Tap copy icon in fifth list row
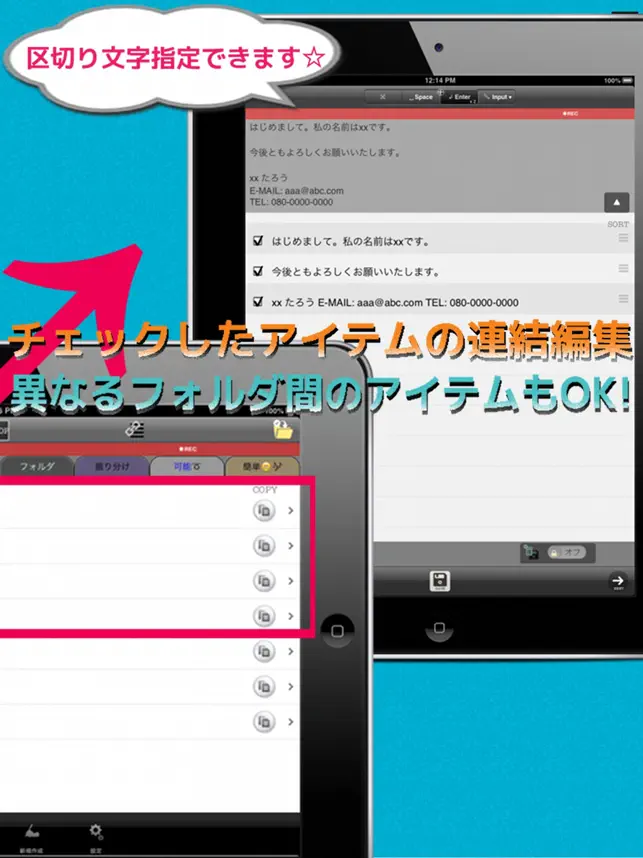This screenshot has width=643, height=858. [x=264, y=651]
